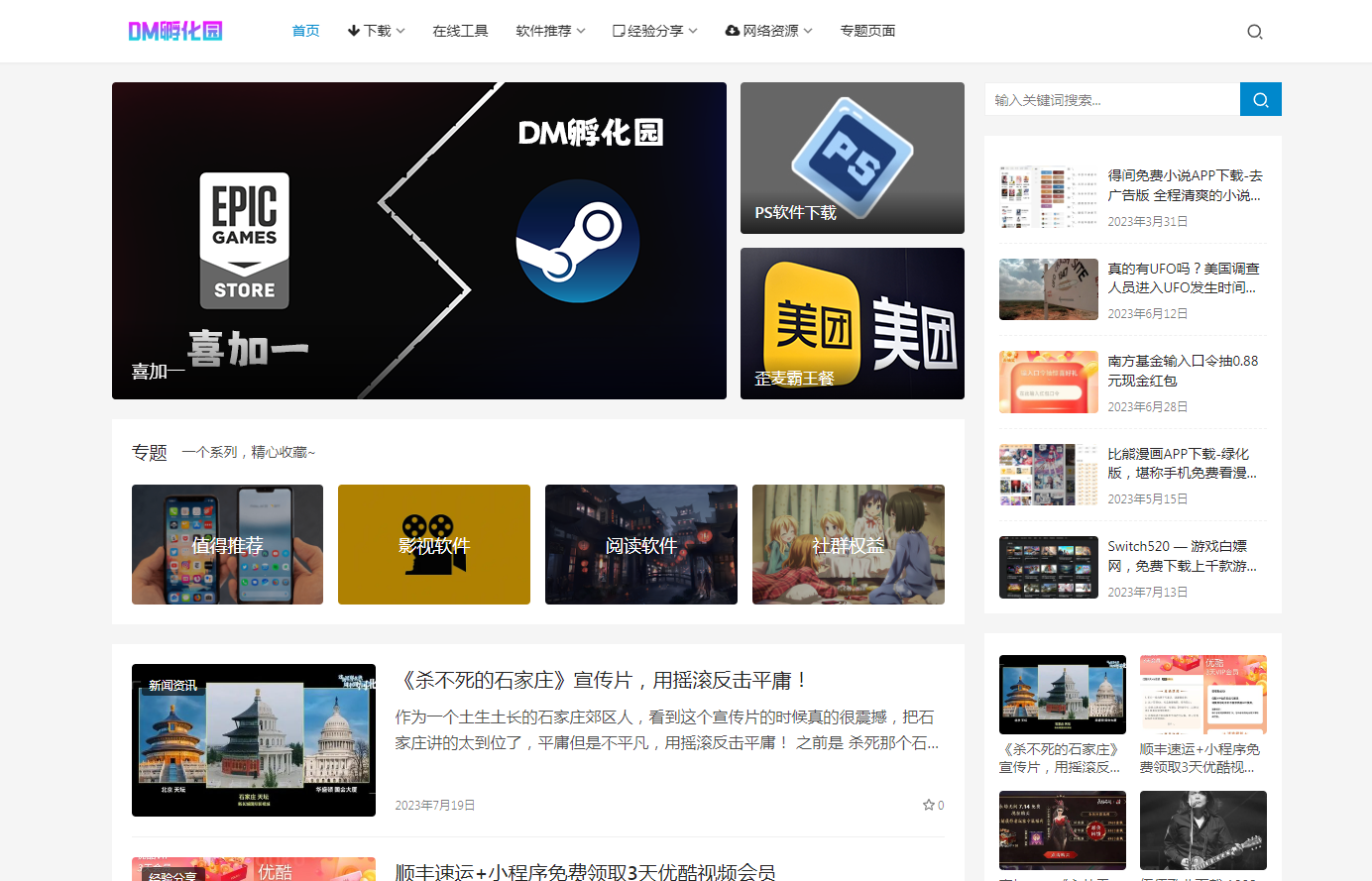1372x881 pixels.
Task: Open sidebar grid card 《杀不死的石家庄》
Action: (1063, 715)
